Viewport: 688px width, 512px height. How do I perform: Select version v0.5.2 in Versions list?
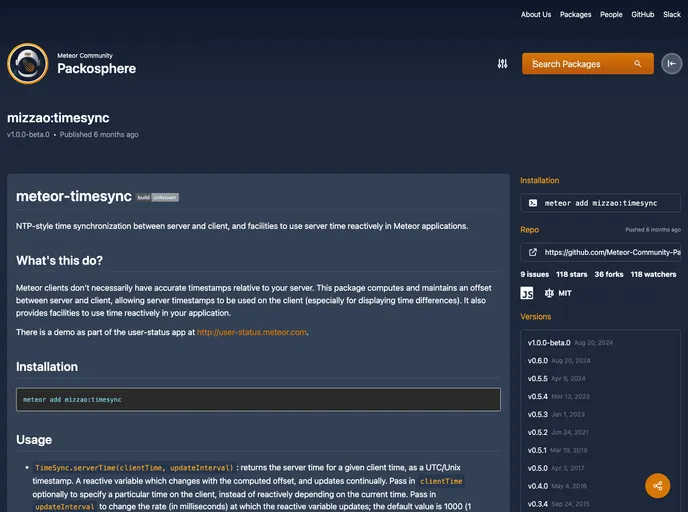pos(538,433)
